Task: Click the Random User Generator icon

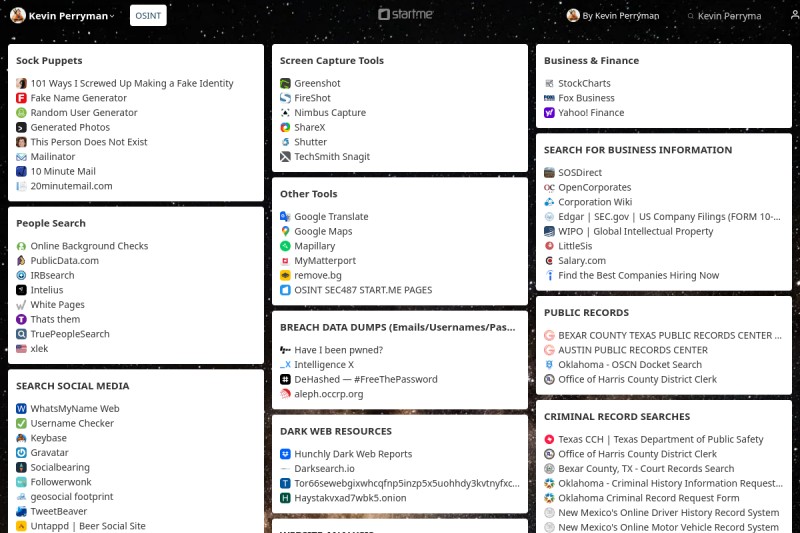Action: 21,113
